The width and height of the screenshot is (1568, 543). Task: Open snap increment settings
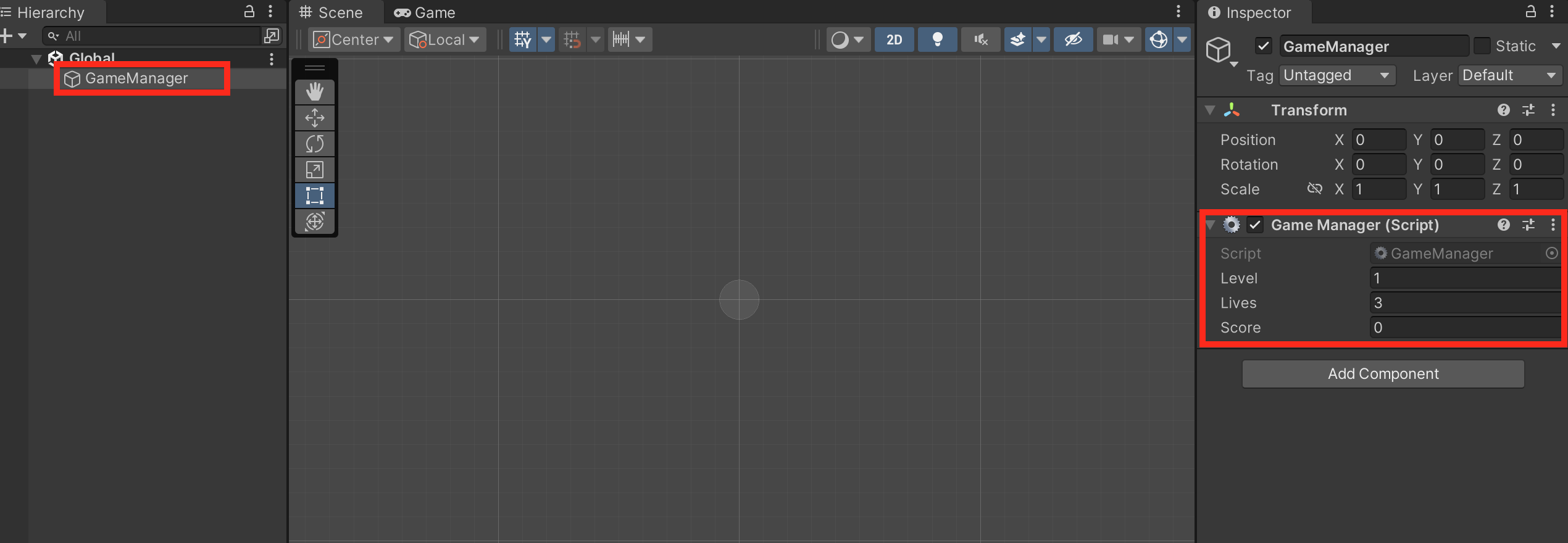coord(630,39)
